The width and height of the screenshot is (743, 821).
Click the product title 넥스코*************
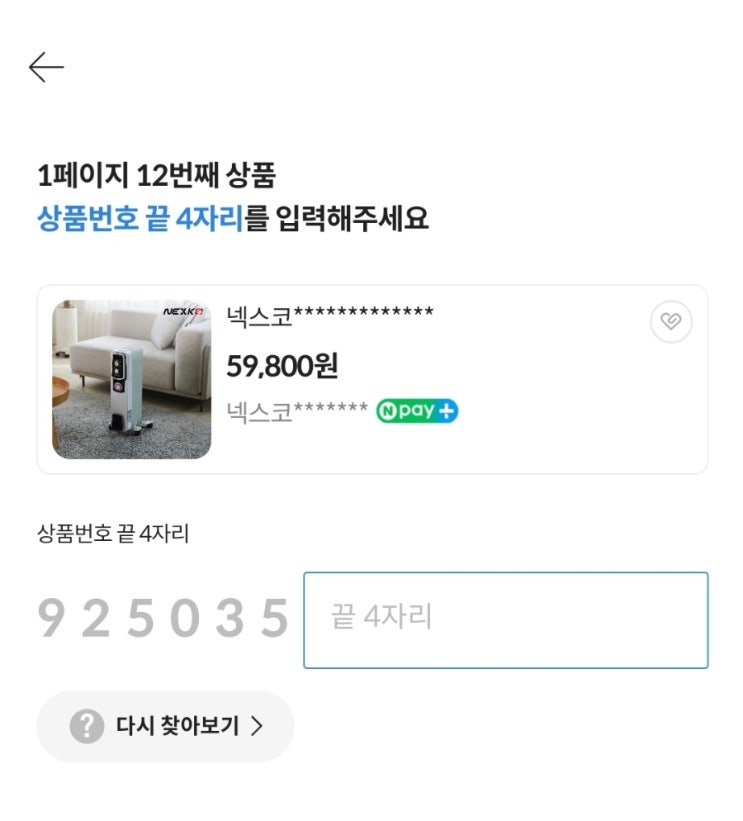pos(330,318)
